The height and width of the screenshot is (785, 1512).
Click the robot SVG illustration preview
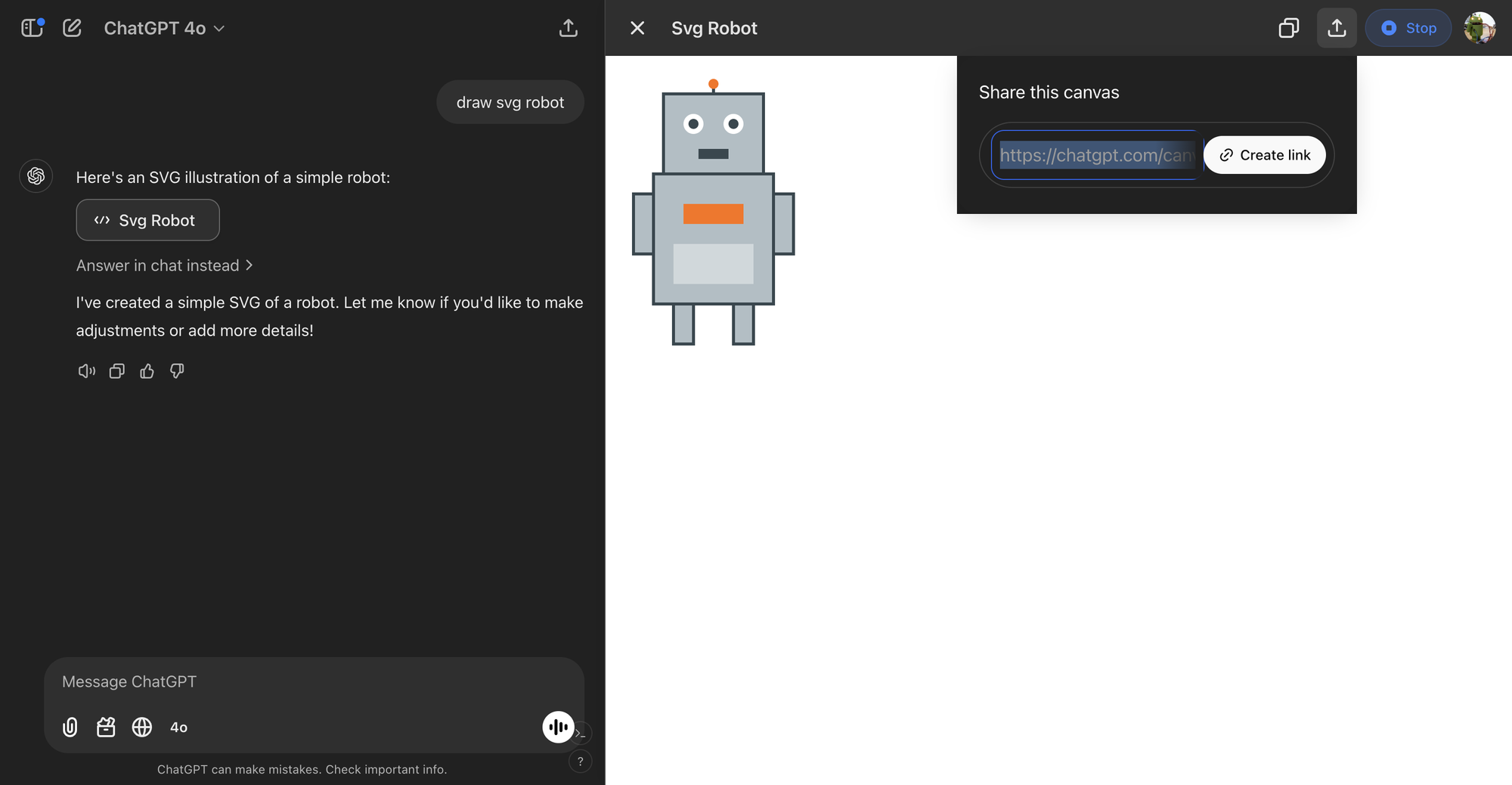point(713,213)
